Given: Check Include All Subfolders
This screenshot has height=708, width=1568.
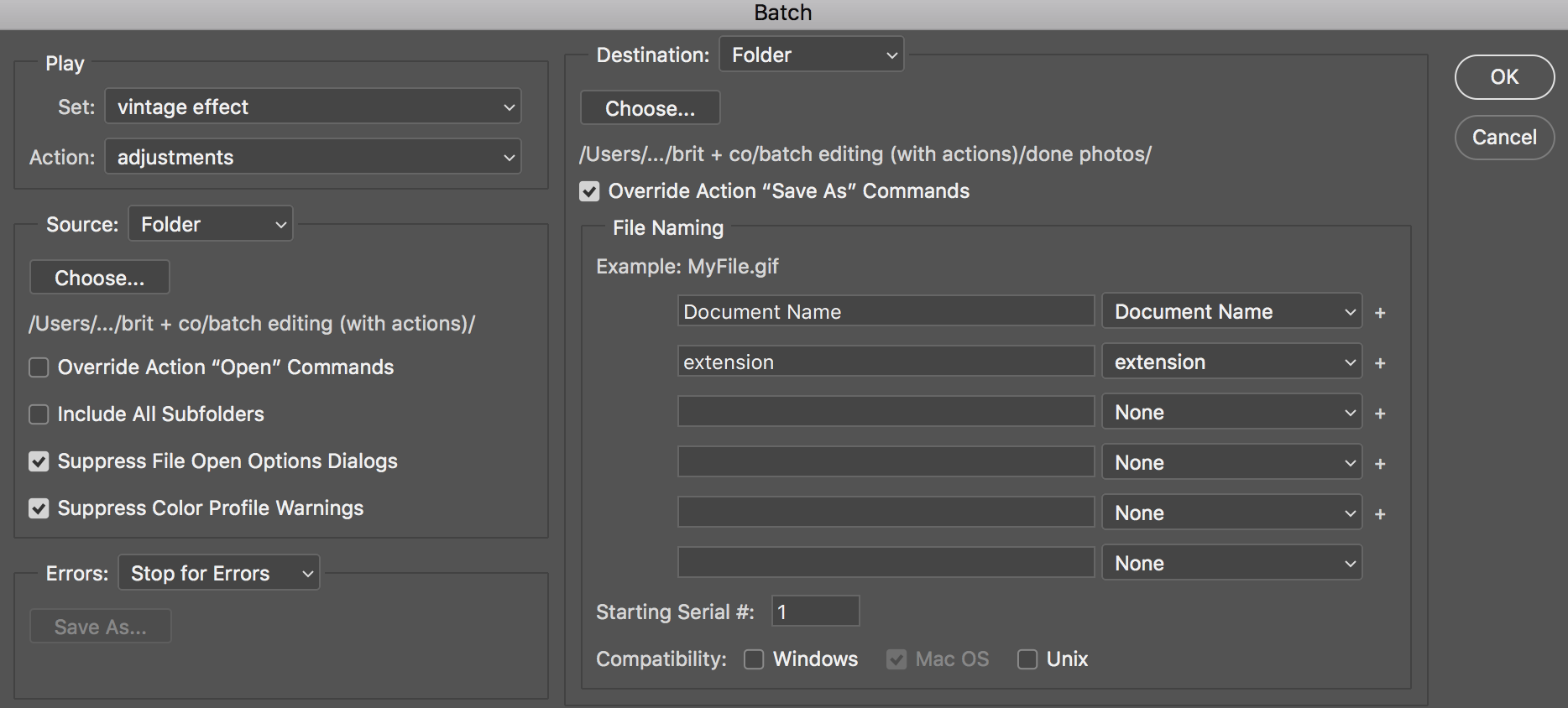Looking at the screenshot, I should 39,414.
